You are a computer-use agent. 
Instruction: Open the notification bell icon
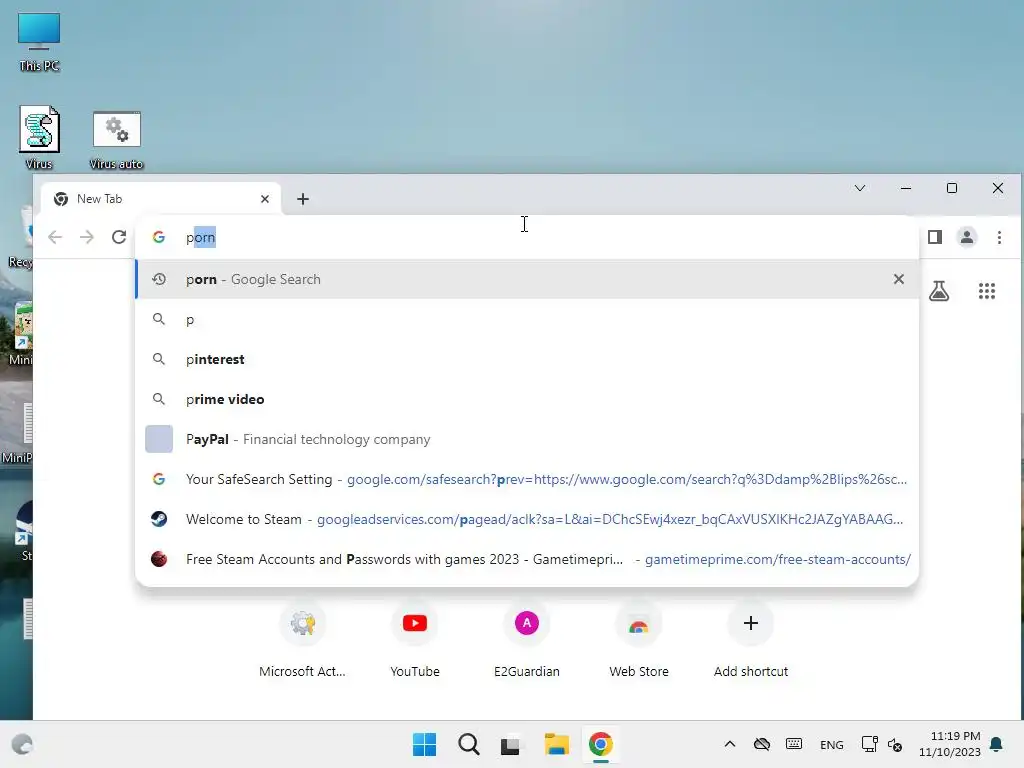tap(997, 744)
